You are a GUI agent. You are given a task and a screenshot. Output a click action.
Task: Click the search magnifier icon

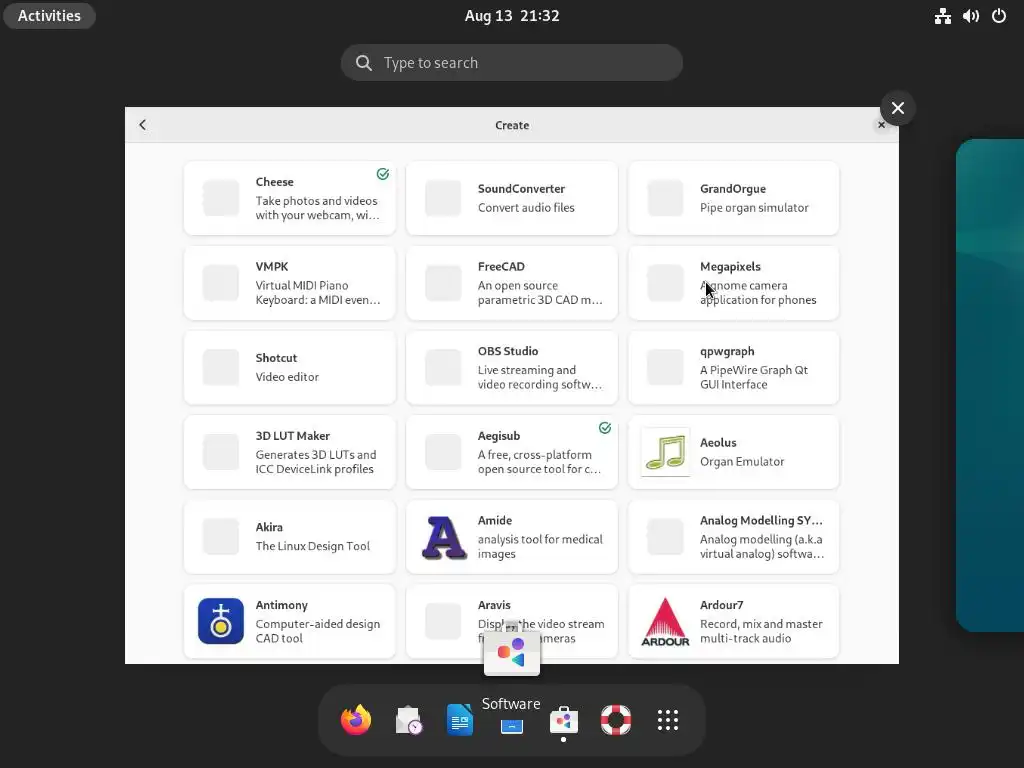(364, 63)
